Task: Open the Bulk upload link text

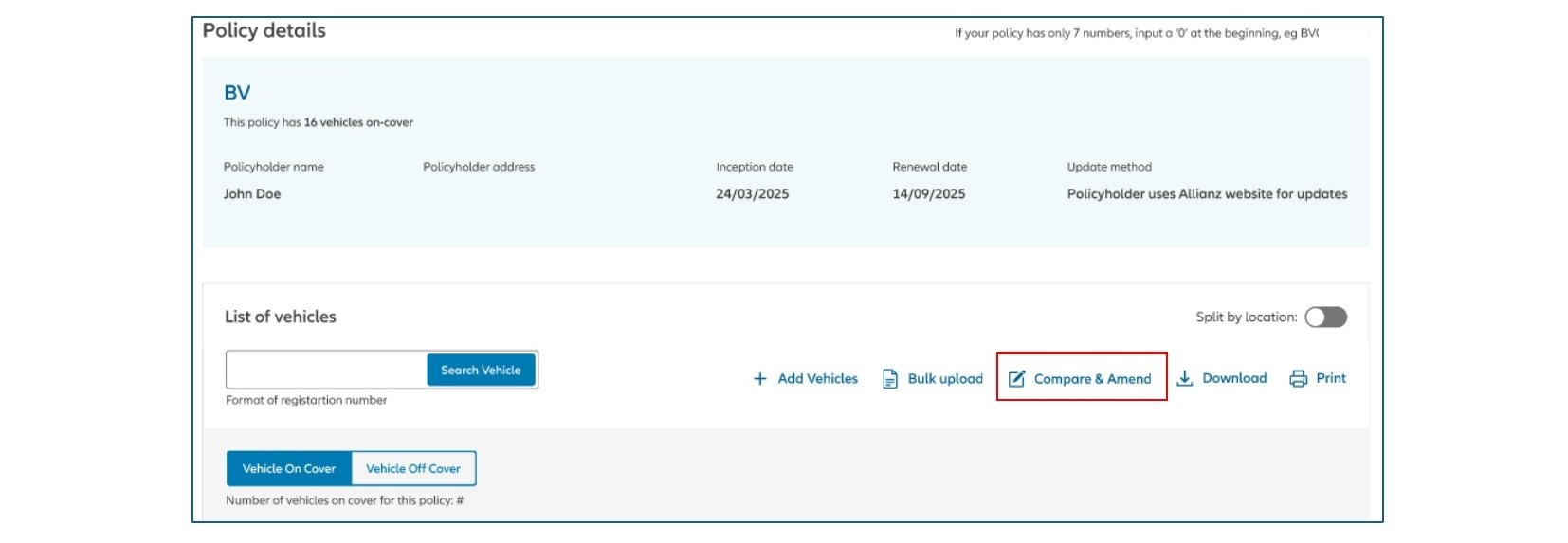Action: [x=945, y=378]
